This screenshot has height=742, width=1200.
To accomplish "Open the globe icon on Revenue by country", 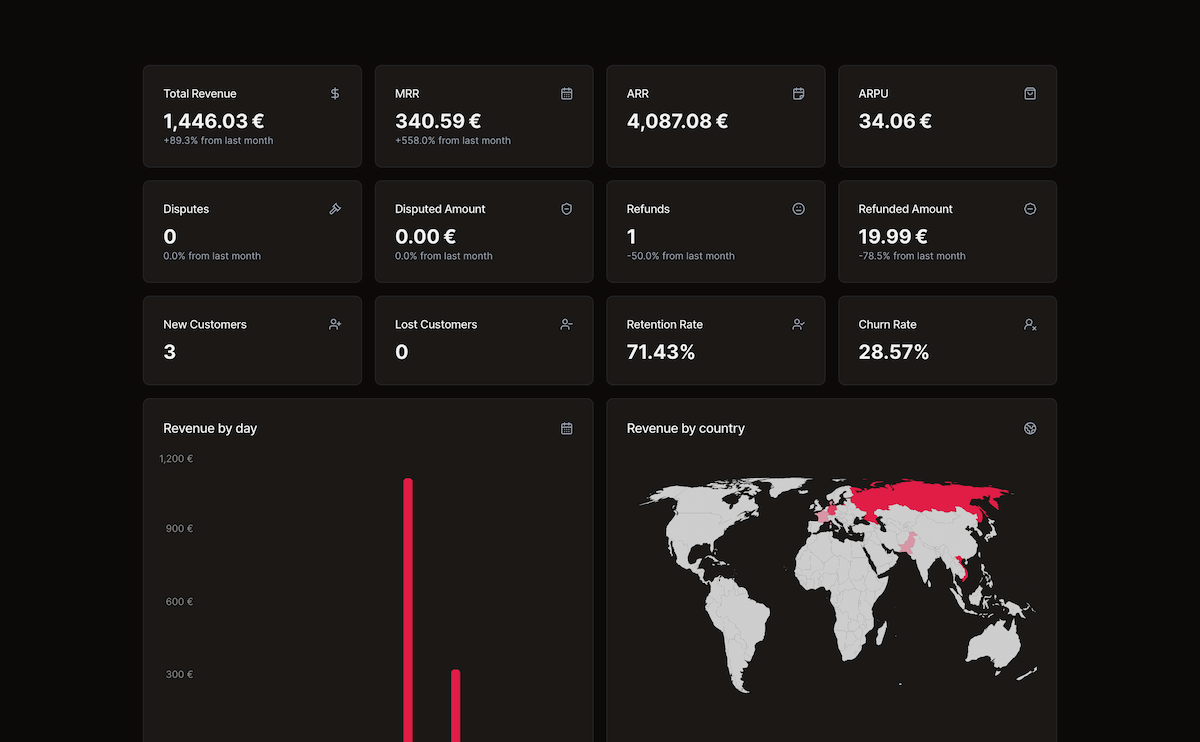I will tap(1030, 428).
